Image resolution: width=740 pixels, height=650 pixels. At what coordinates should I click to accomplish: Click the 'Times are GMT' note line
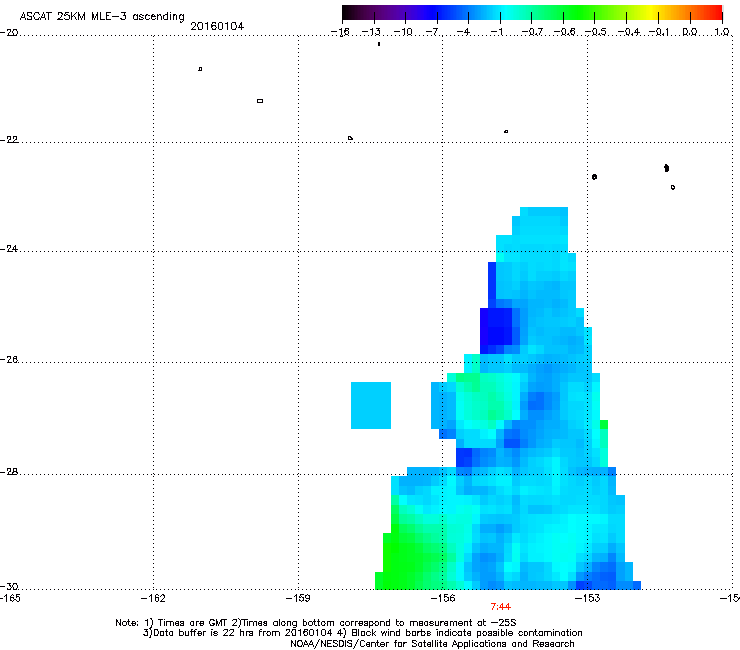point(316,623)
